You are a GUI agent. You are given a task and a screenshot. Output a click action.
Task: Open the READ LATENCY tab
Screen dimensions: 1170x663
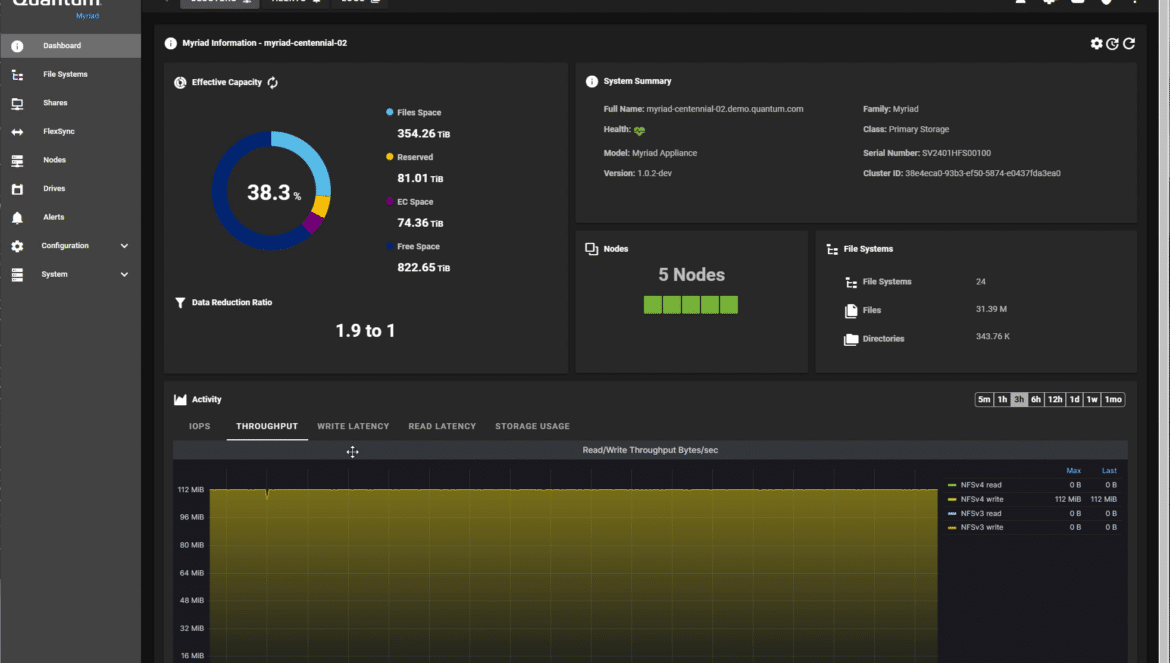point(442,427)
